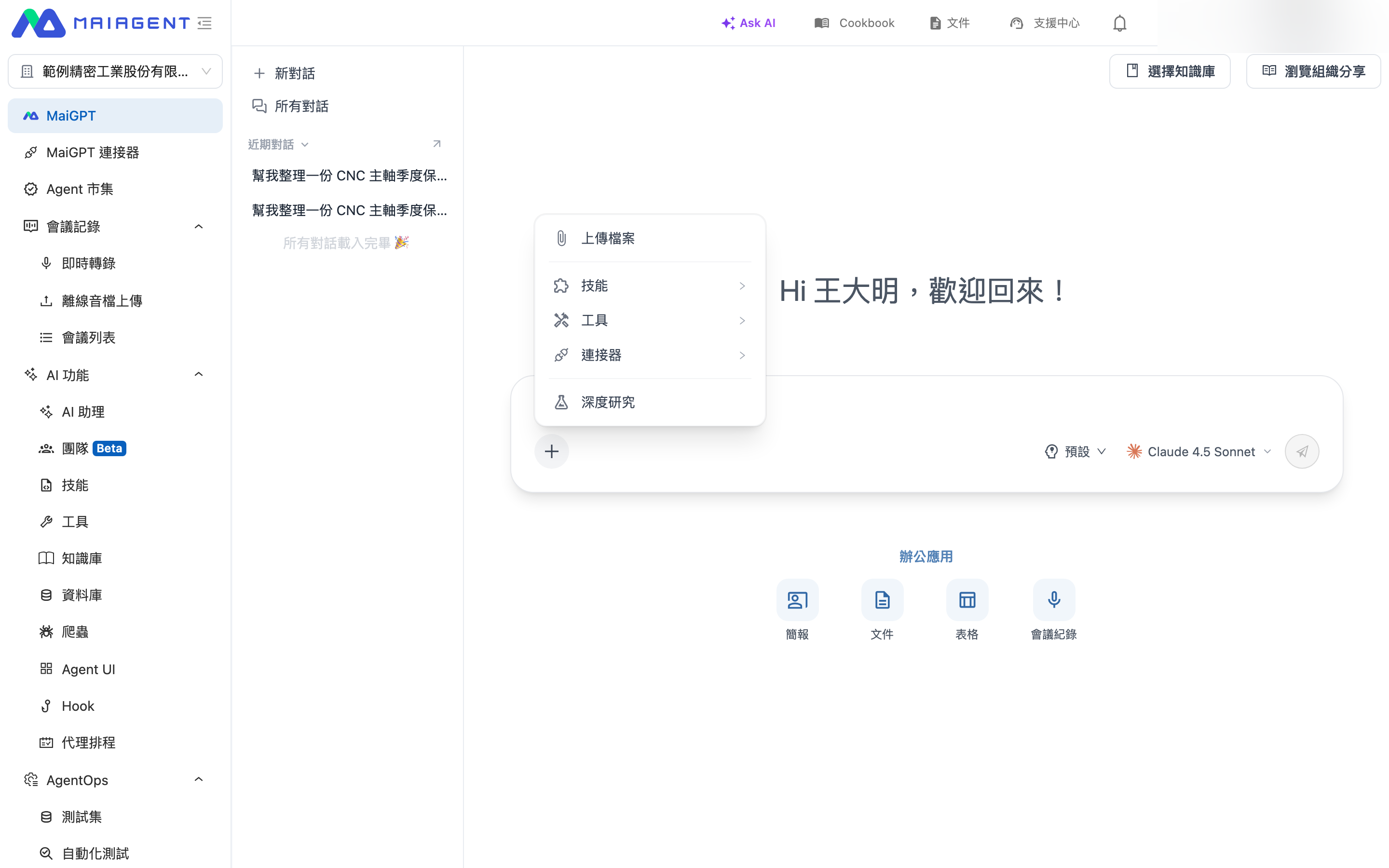The image size is (1389, 868).
Task: Open the 會議紀錄 microphone app icon
Action: click(x=1054, y=600)
